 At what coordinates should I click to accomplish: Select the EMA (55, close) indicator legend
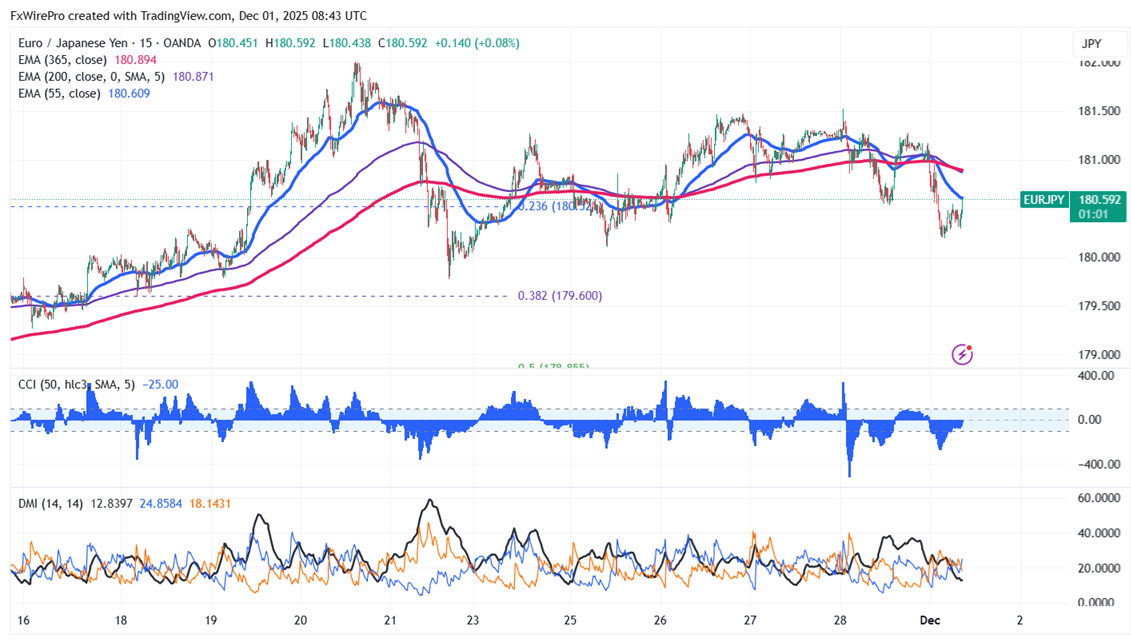(58, 93)
